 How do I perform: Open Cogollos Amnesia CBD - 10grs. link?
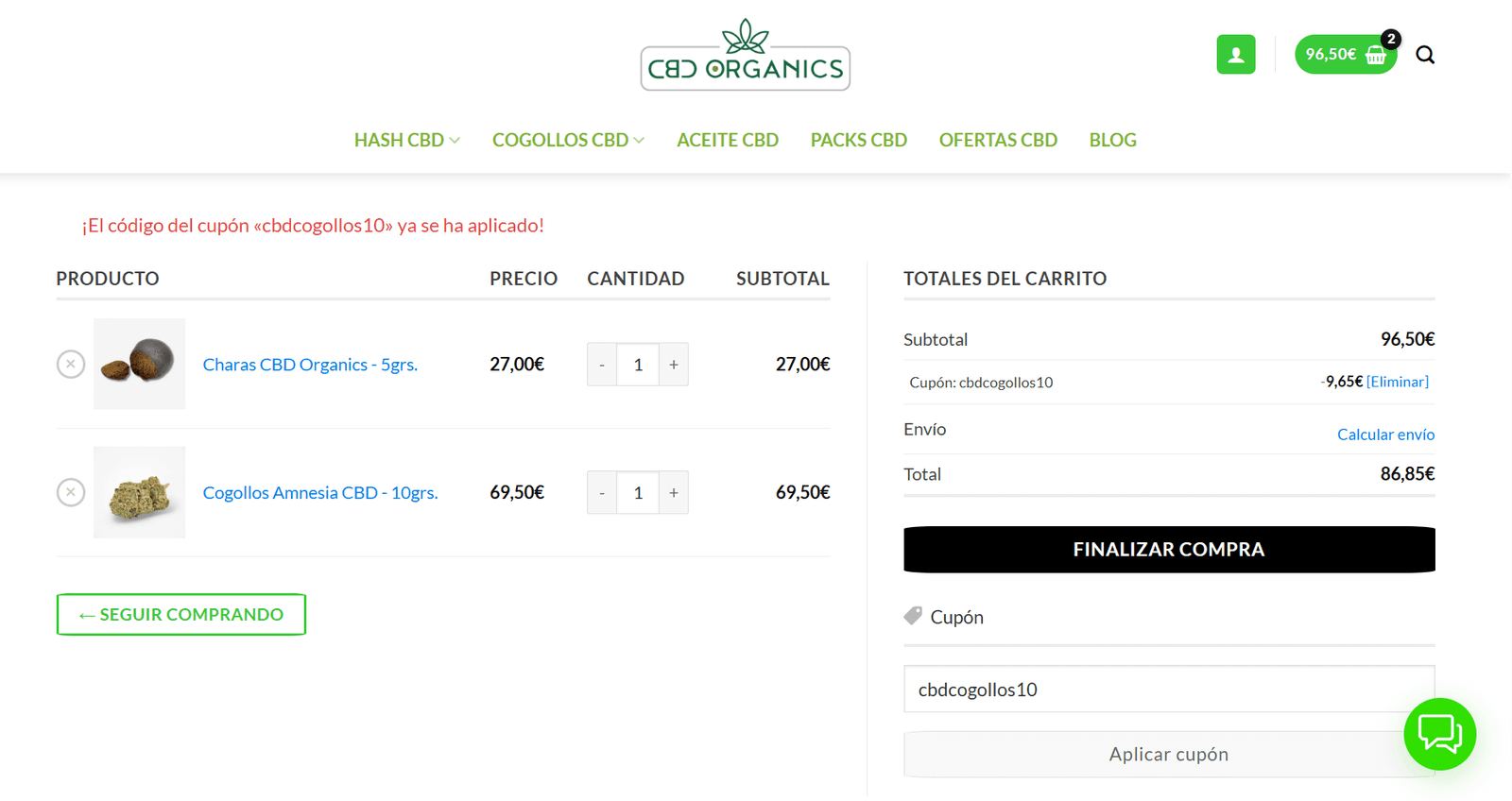click(320, 493)
